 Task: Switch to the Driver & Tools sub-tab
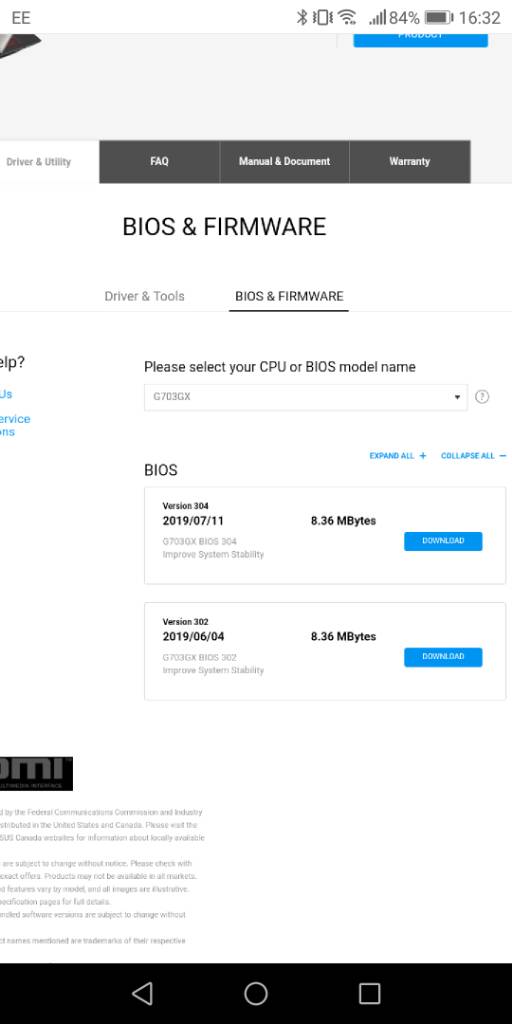144,296
